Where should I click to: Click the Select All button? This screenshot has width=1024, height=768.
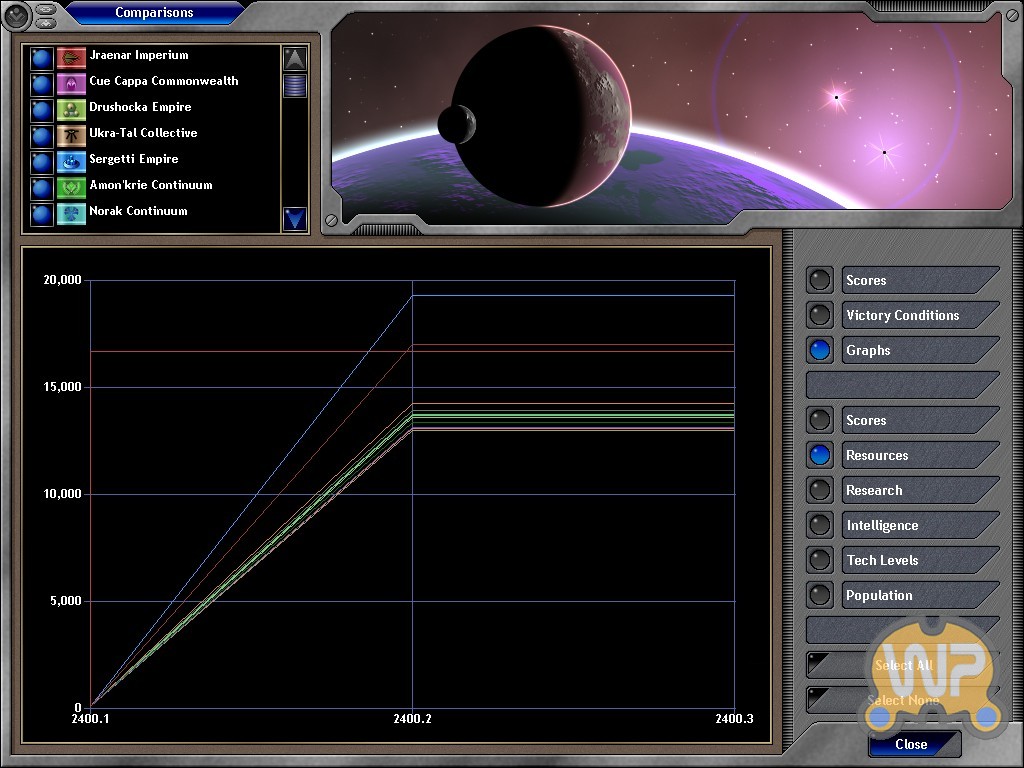902,665
